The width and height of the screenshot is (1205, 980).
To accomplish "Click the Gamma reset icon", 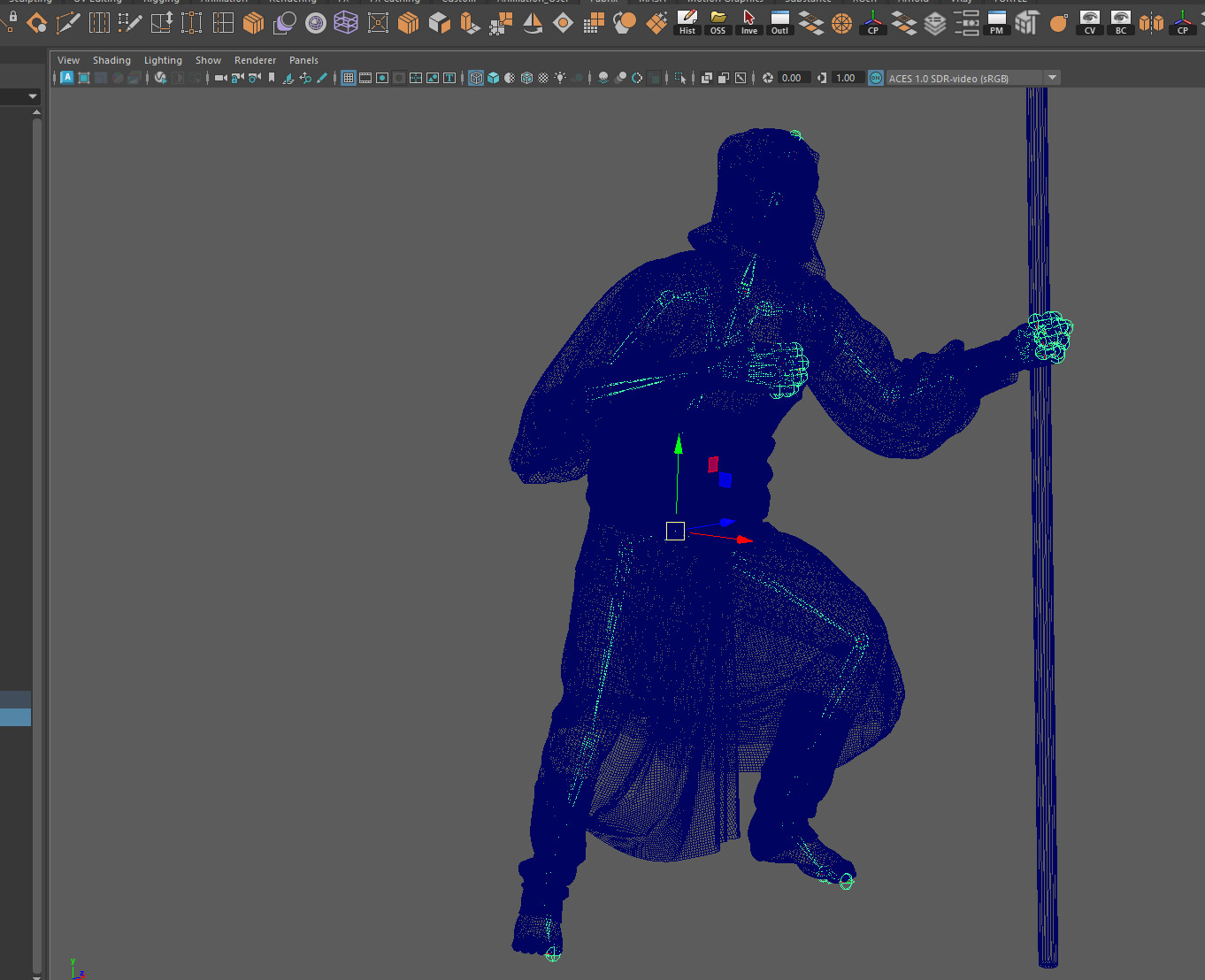I will click(822, 78).
